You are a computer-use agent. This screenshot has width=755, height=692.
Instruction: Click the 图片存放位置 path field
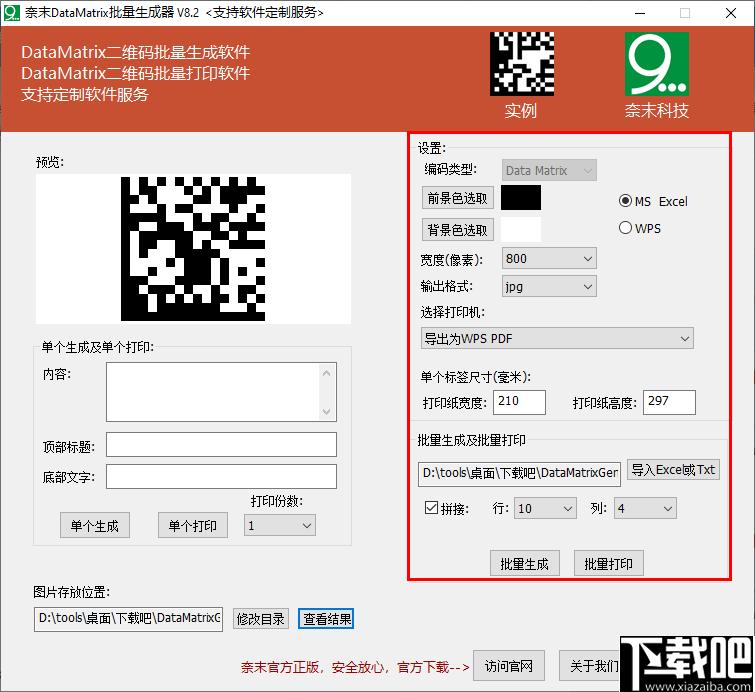128,619
